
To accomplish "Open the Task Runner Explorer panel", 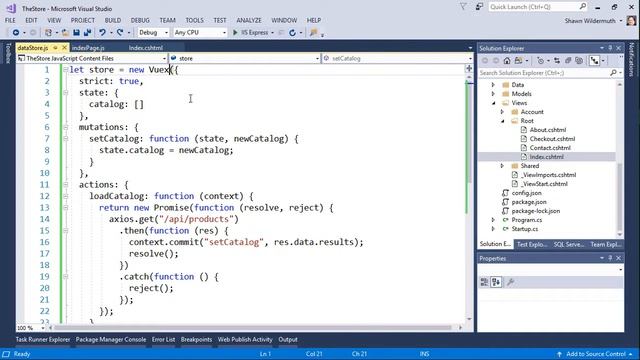I will [x=43, y=340].
